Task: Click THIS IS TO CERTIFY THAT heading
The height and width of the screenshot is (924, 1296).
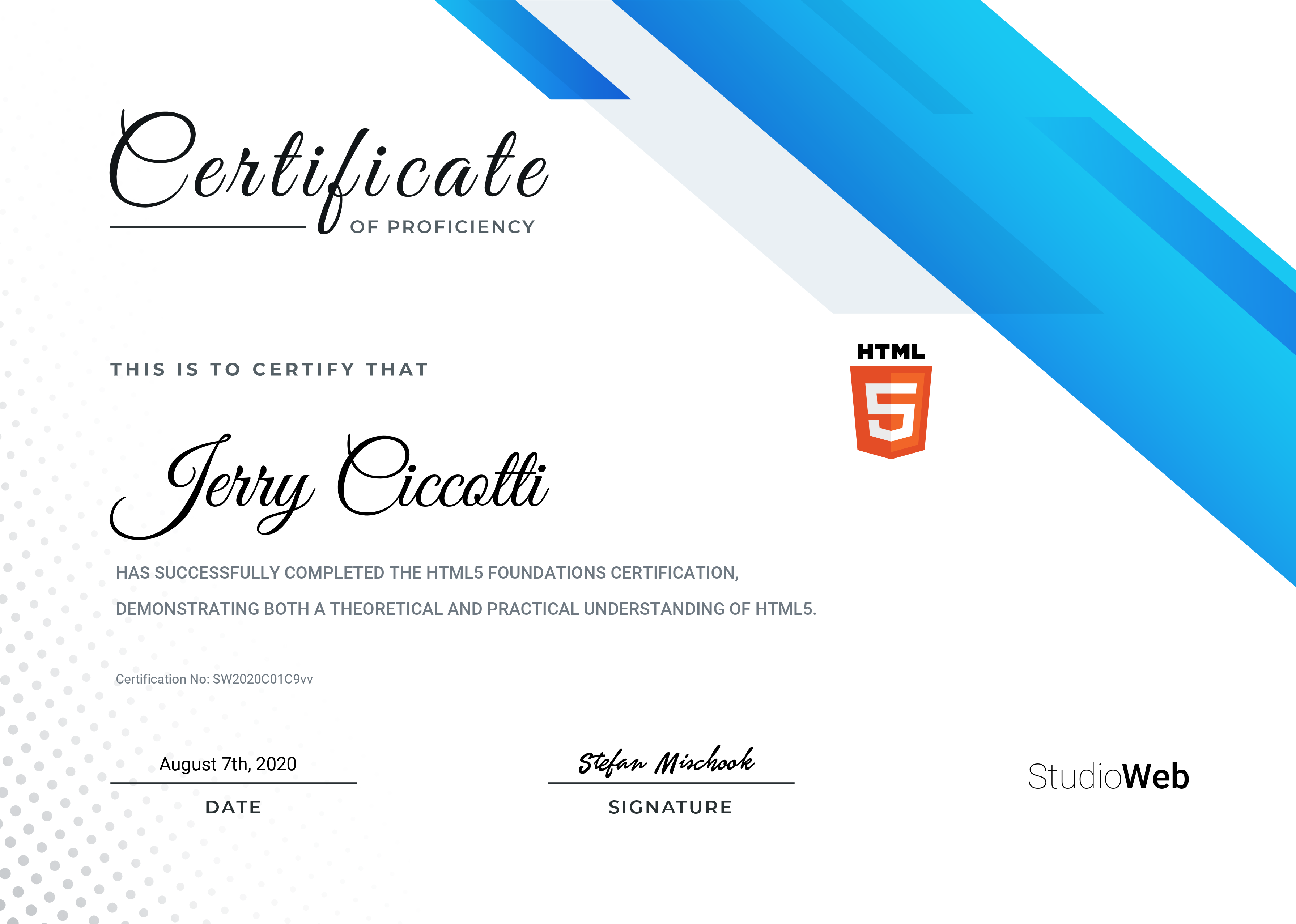Action: [x=269, y=370]
